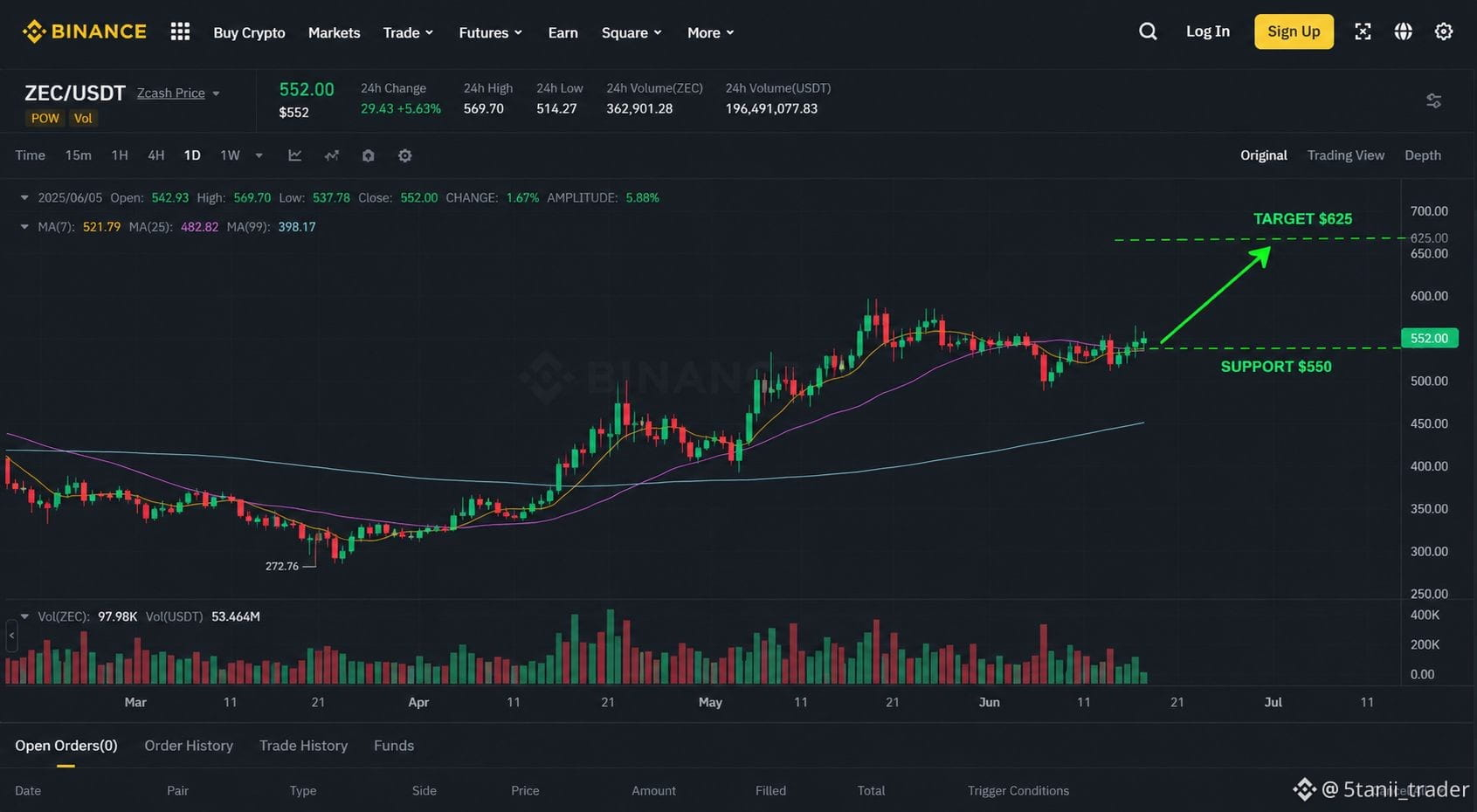Click the 24h High value 569.70
Screen dimensions: 1477x812
point(484,108)
